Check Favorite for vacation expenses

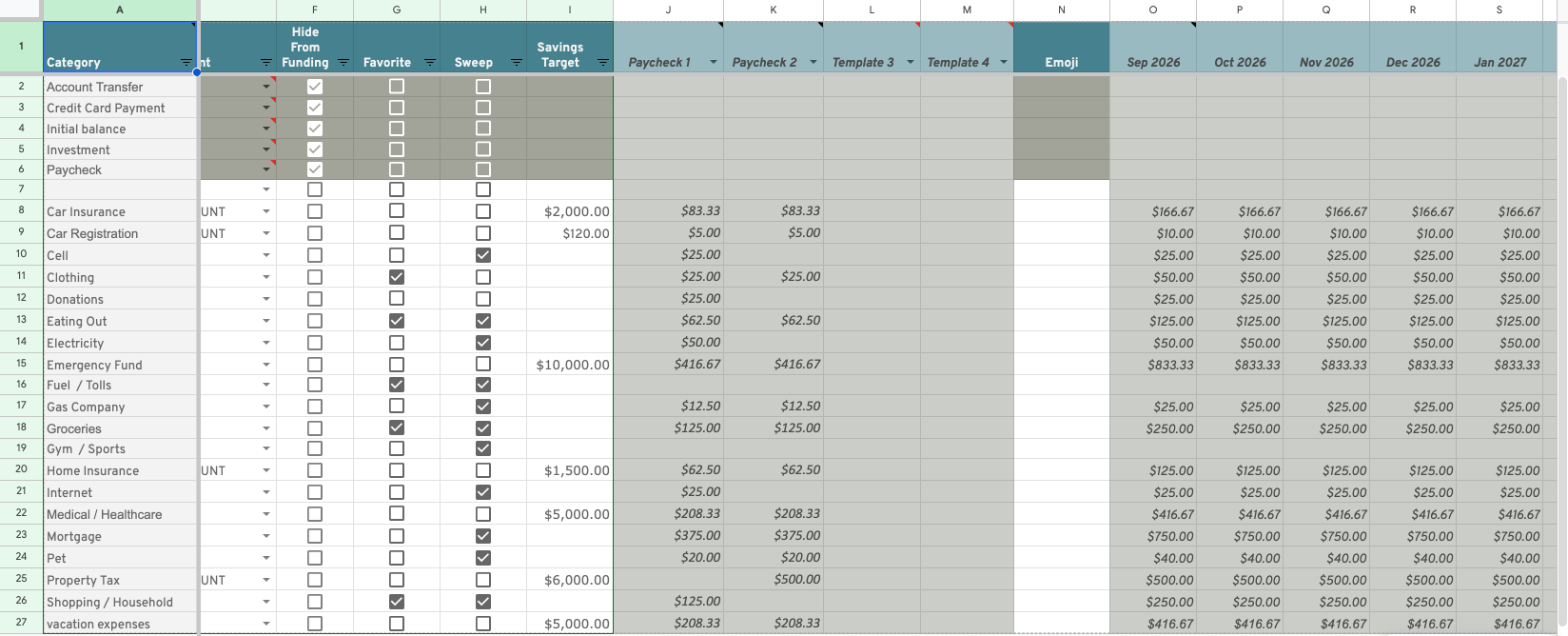(x=397, y=624)
